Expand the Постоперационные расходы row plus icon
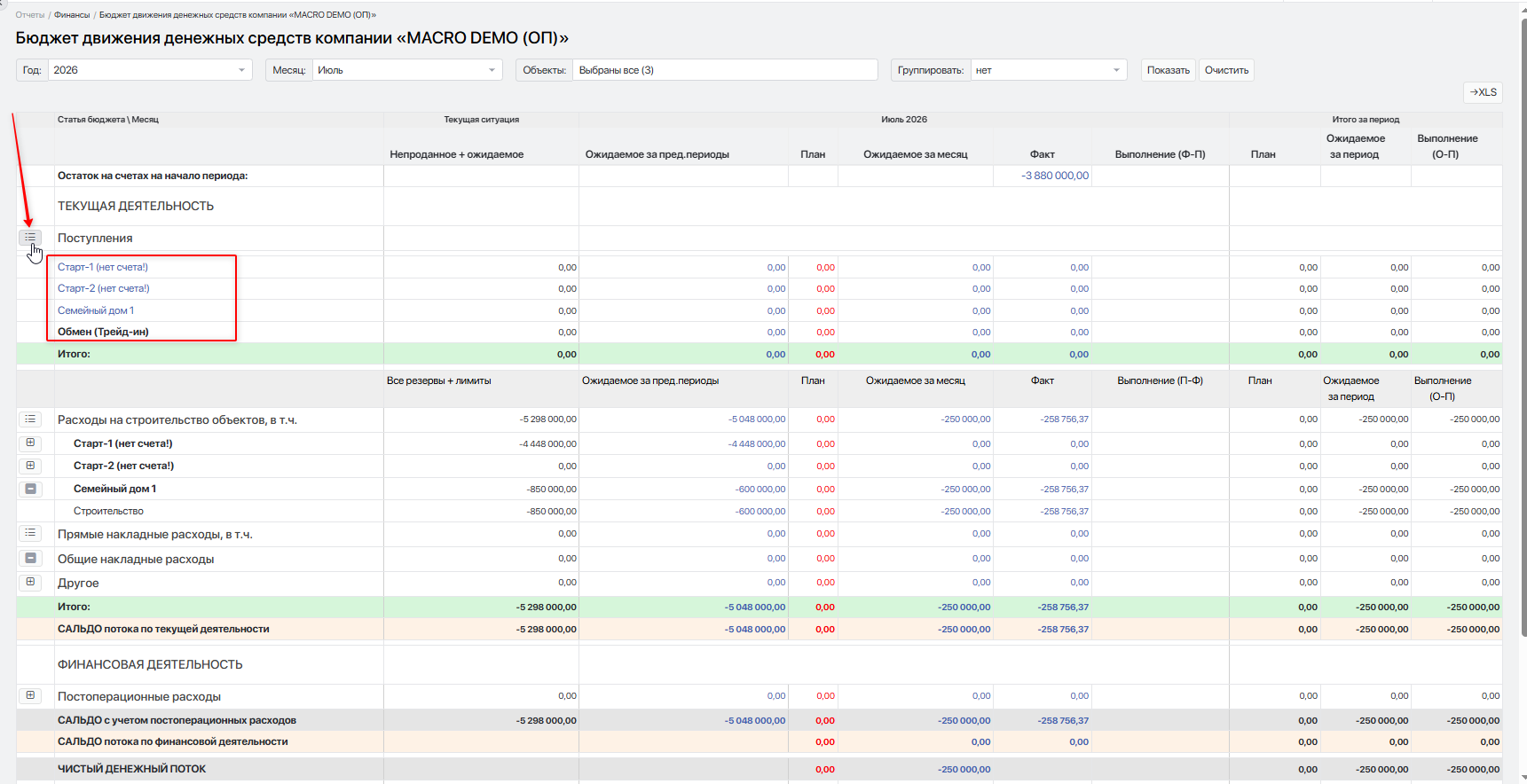 (30, 695)
